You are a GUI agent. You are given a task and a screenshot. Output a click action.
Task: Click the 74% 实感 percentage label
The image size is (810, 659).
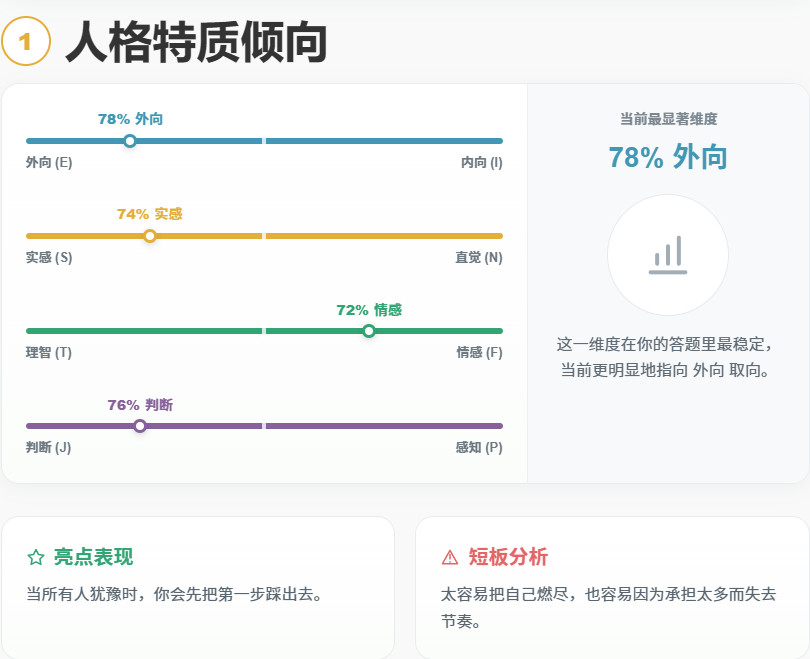click(150, 213)
